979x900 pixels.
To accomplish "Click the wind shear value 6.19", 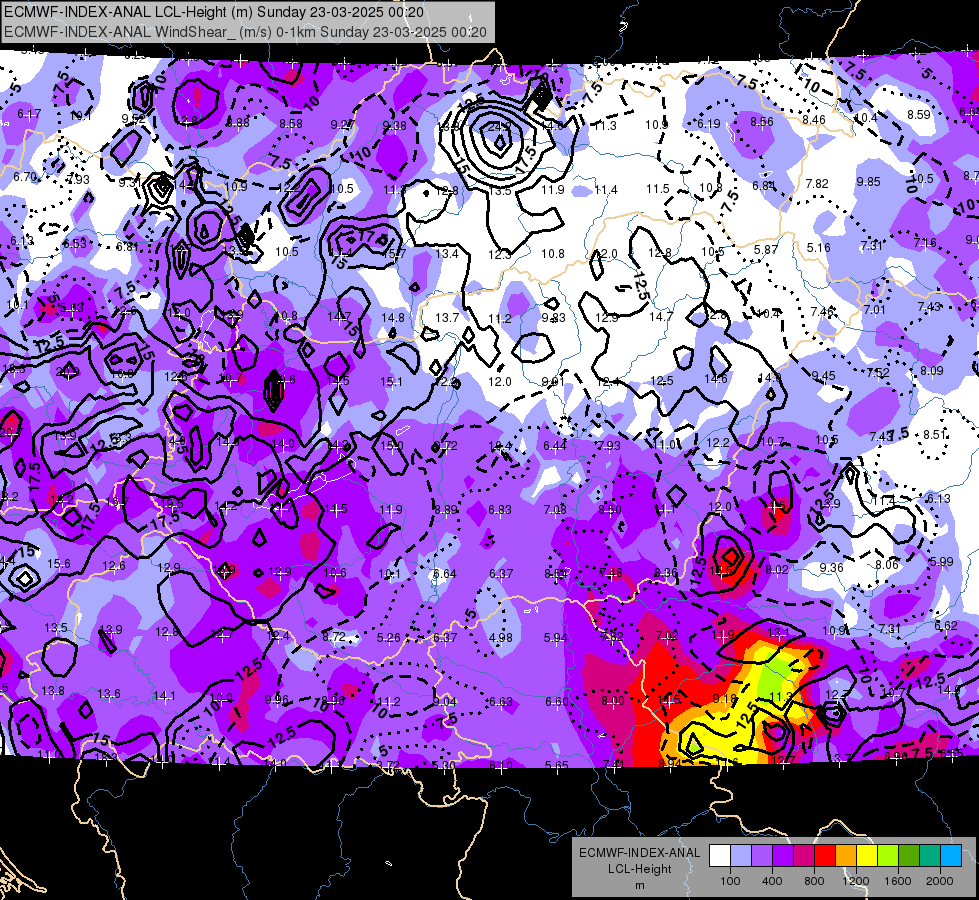I will [709, 124].
